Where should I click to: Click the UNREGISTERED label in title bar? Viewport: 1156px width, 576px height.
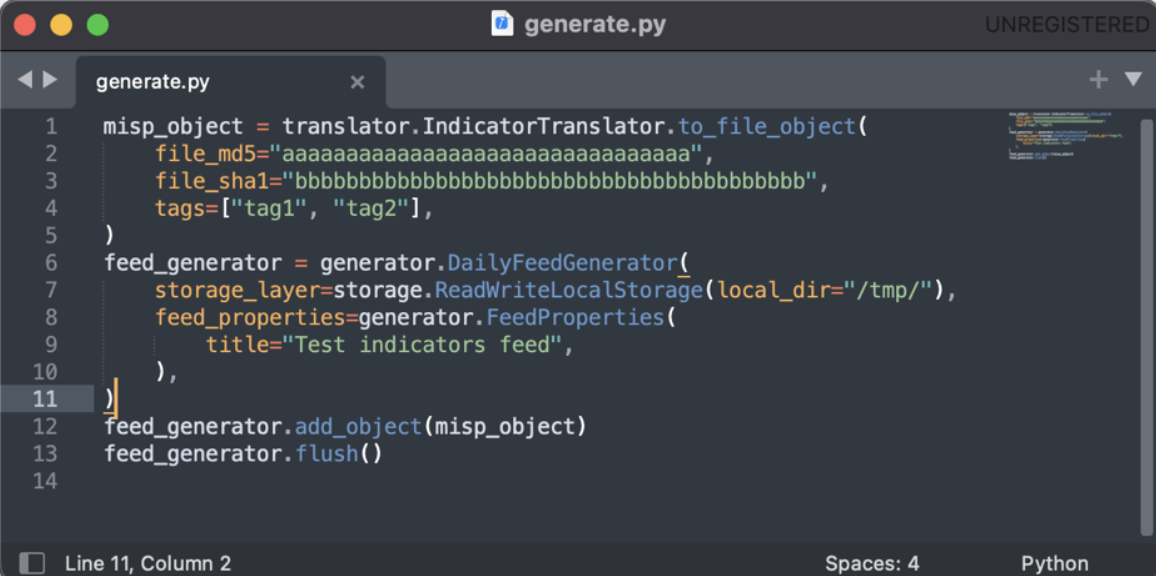[x=1067, y=25]
